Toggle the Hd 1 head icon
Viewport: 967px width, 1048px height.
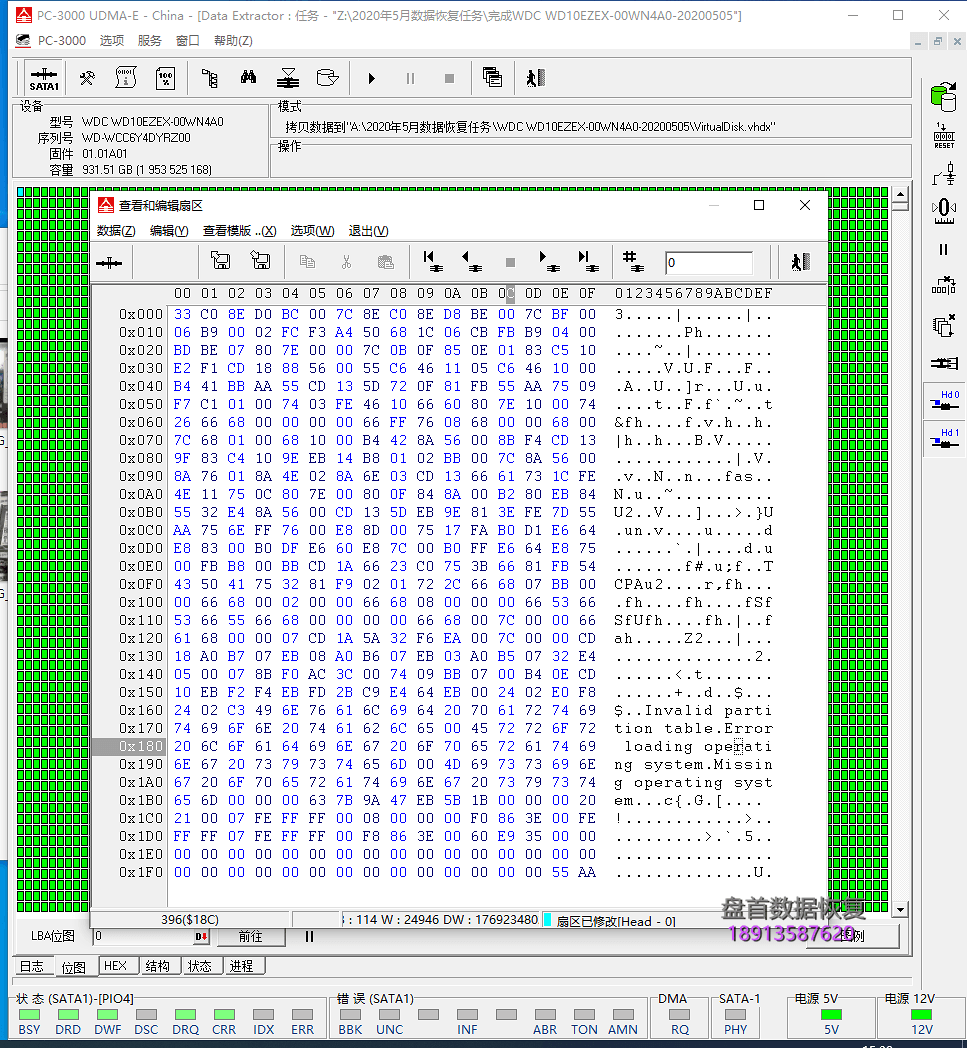pos(944,438)
